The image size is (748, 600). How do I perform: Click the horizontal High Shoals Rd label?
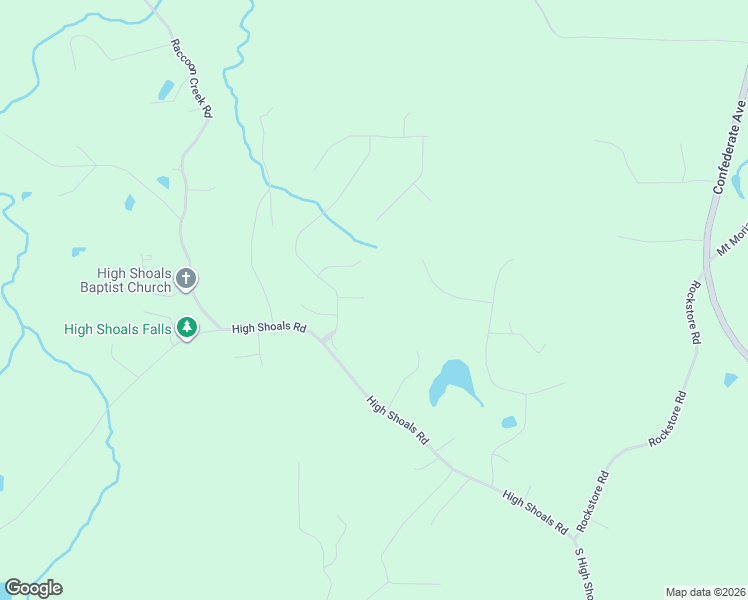pyautogui.click(x=269, y=327)
